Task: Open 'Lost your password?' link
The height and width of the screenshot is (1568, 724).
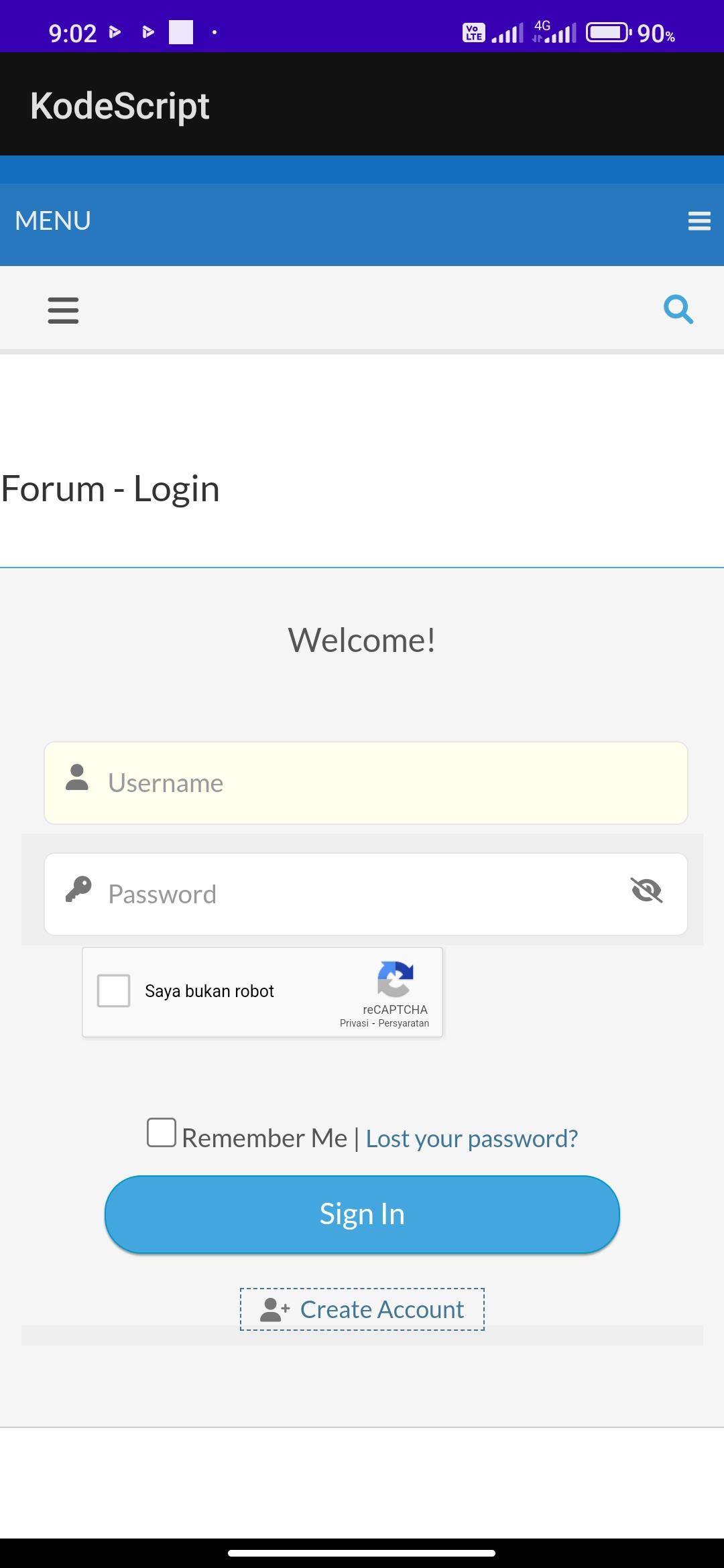Action: (x=472, y=1138)
